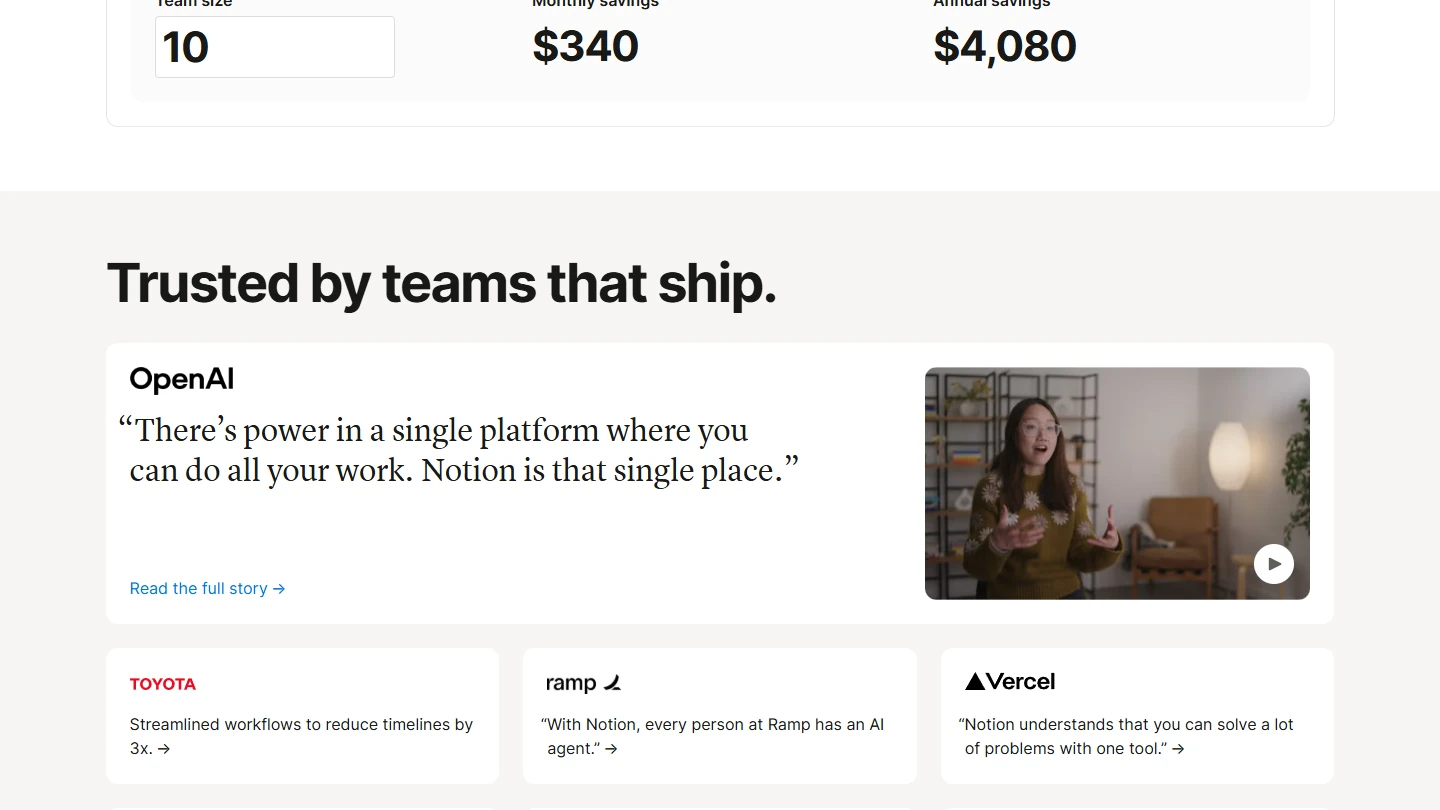Click the $340 monthly savings value

585,47
